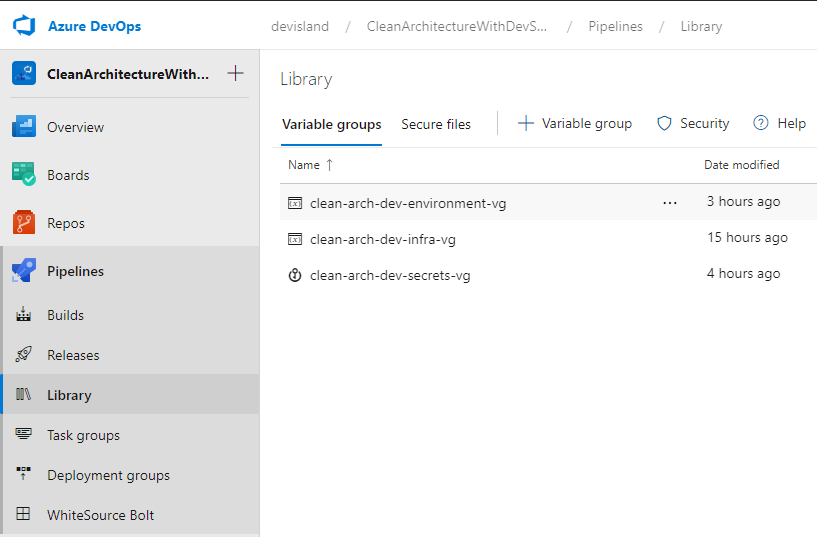Image resolution: width=817 pixels, height=537 pixels.
Task: Open the Repos icon in sidebar
Action: coord(24,222)
